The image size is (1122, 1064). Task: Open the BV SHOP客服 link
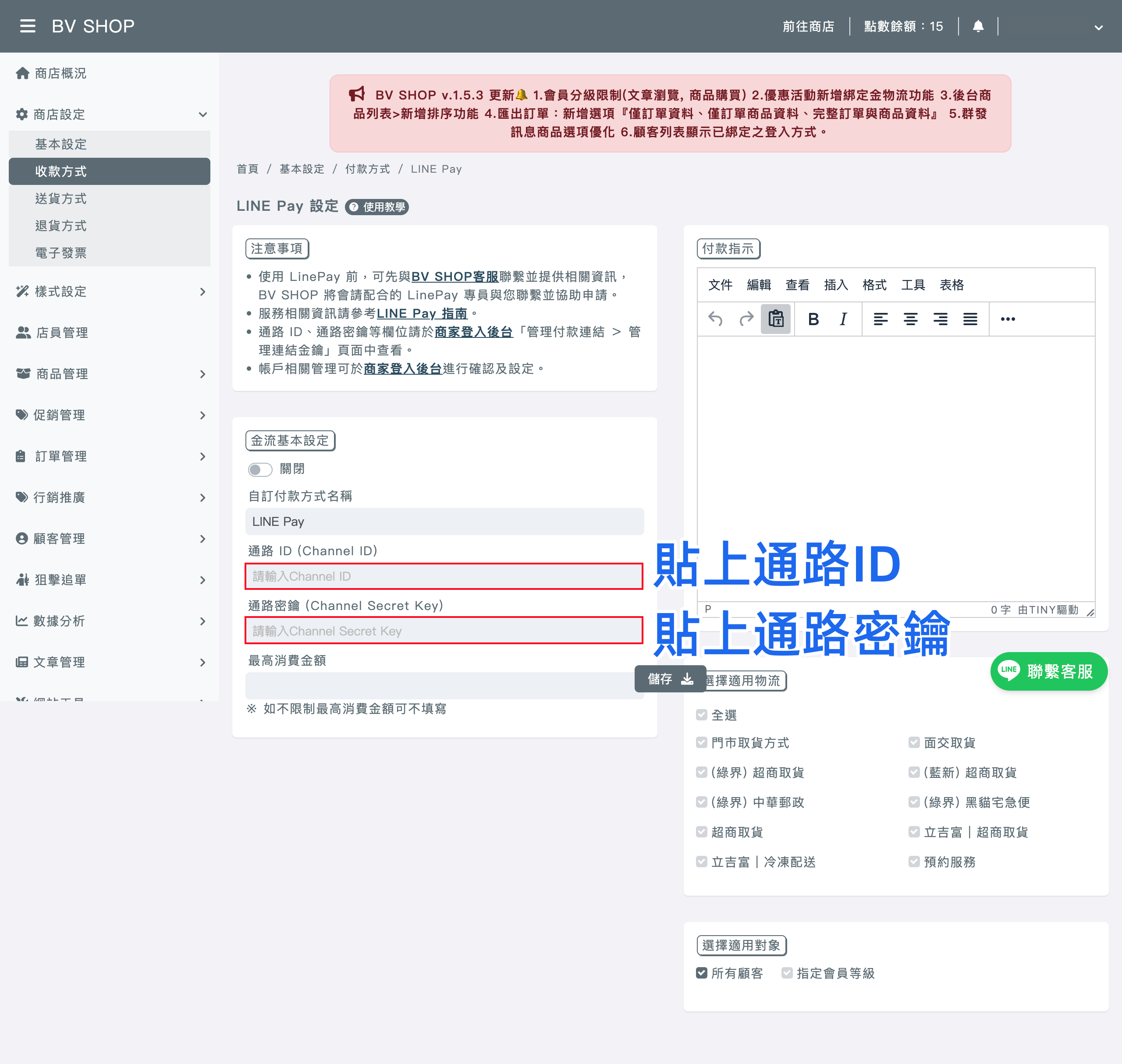pos(454,276)
